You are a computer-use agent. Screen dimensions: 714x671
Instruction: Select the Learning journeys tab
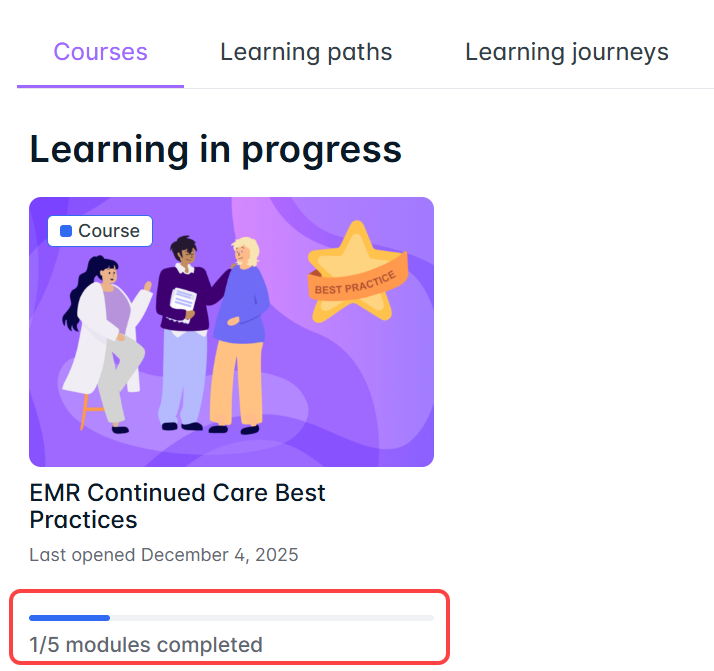[566, 52]
